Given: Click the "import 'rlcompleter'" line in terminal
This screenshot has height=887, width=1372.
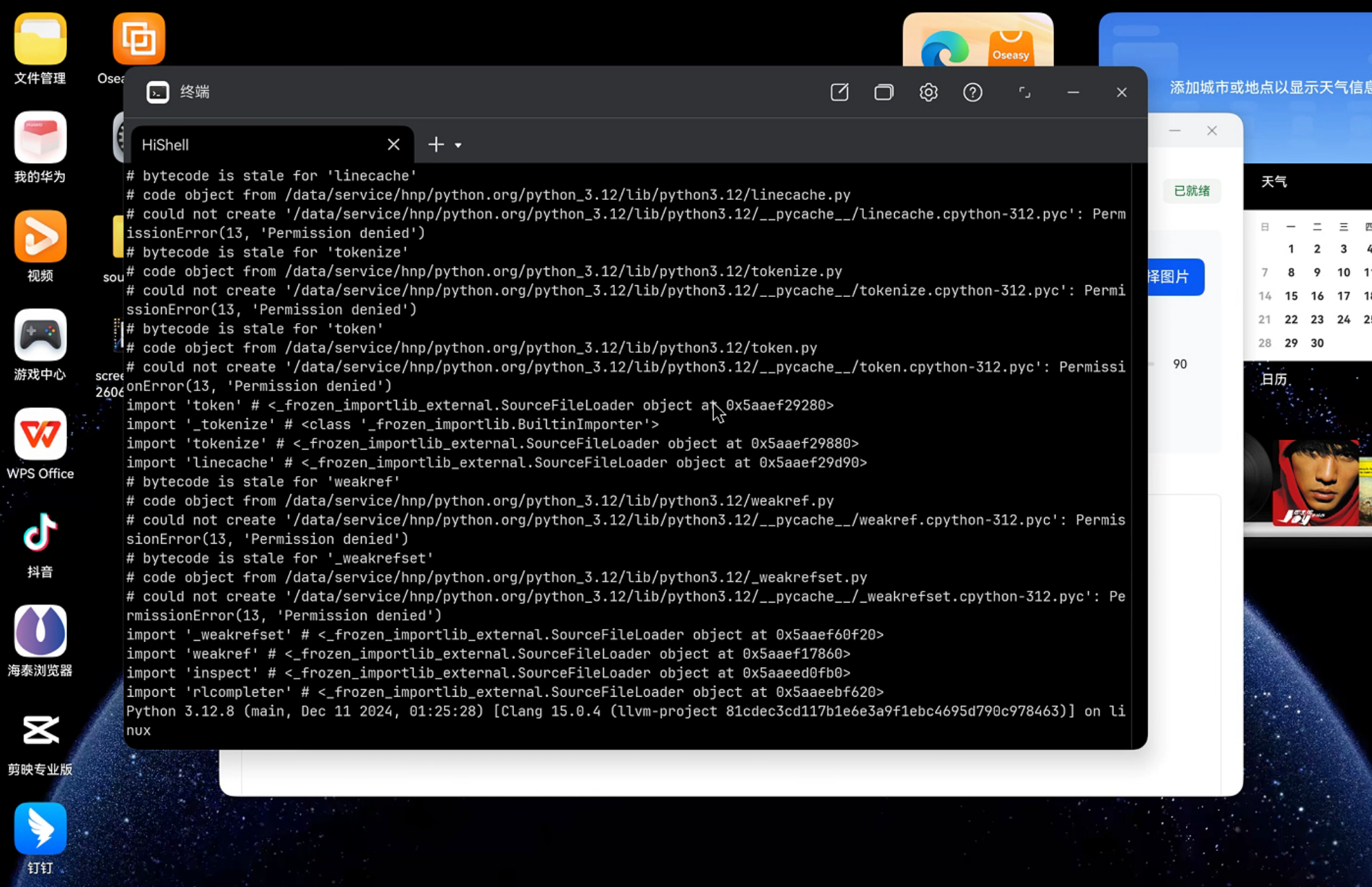Looking at the screenshot, I should click(505, 692).
